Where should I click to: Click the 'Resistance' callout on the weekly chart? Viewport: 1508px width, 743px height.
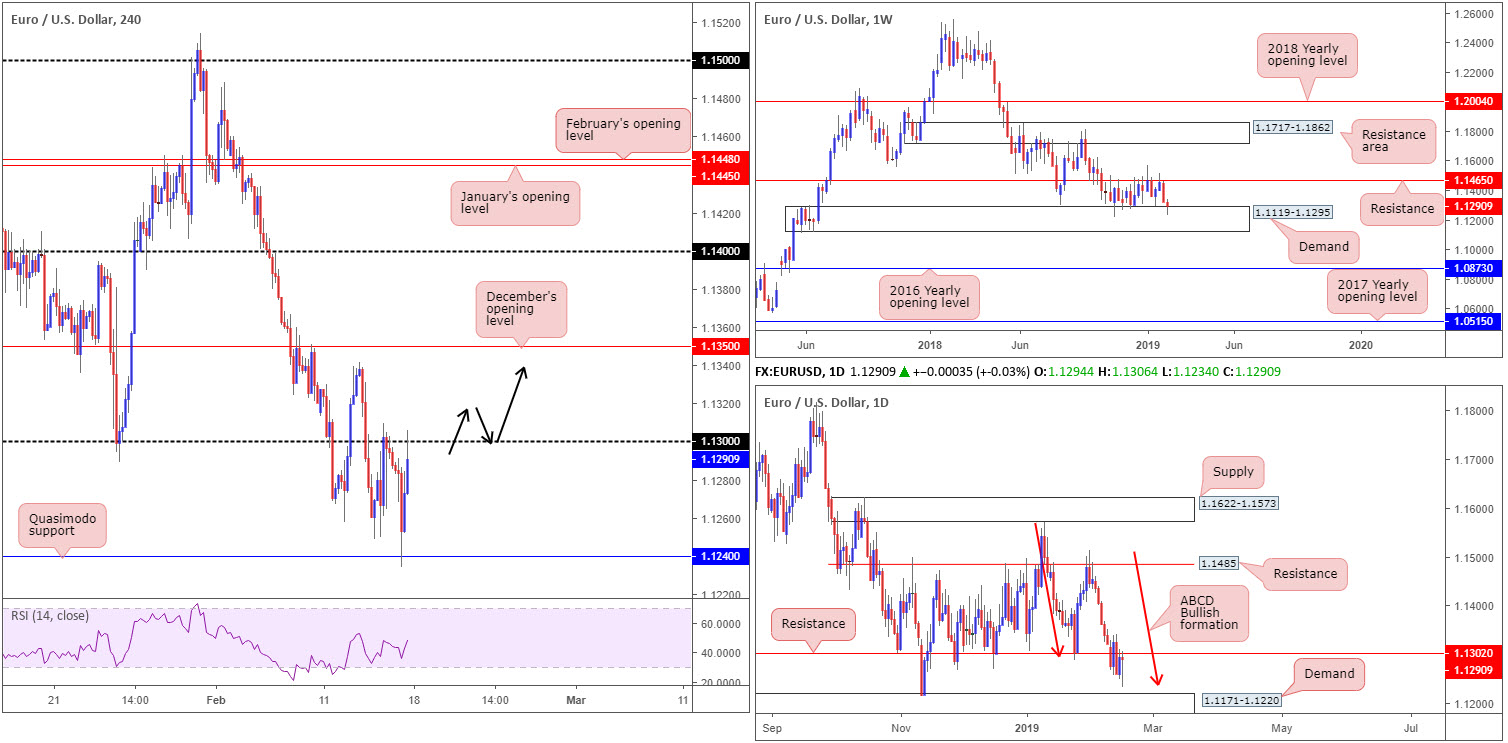click(x=1401, y=209)
